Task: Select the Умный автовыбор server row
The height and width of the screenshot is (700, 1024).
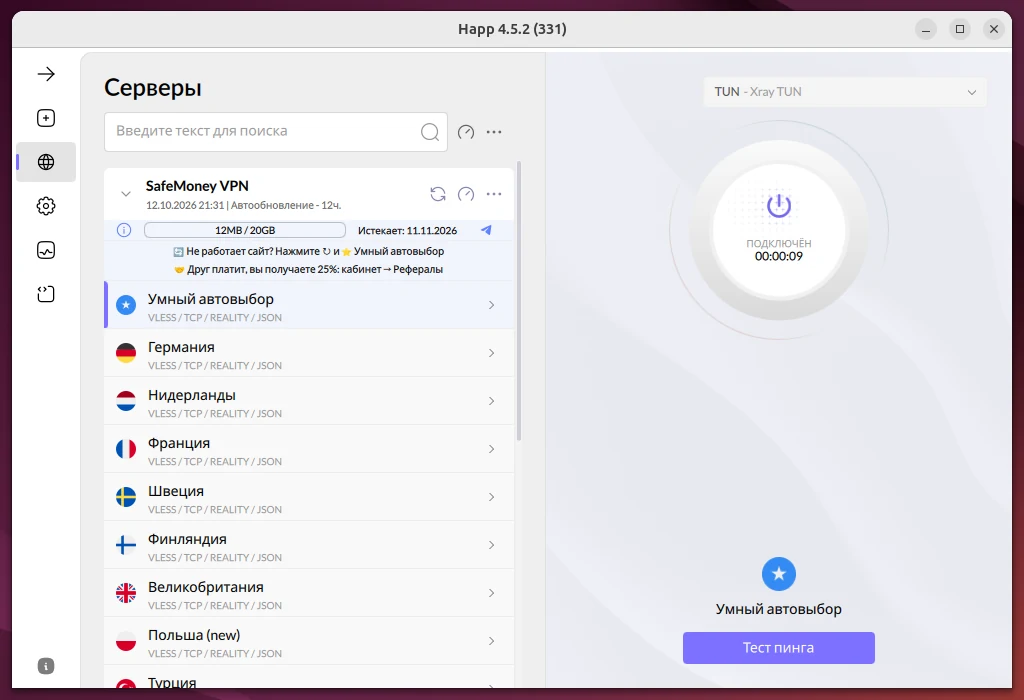Action: (x=310, y=305)
